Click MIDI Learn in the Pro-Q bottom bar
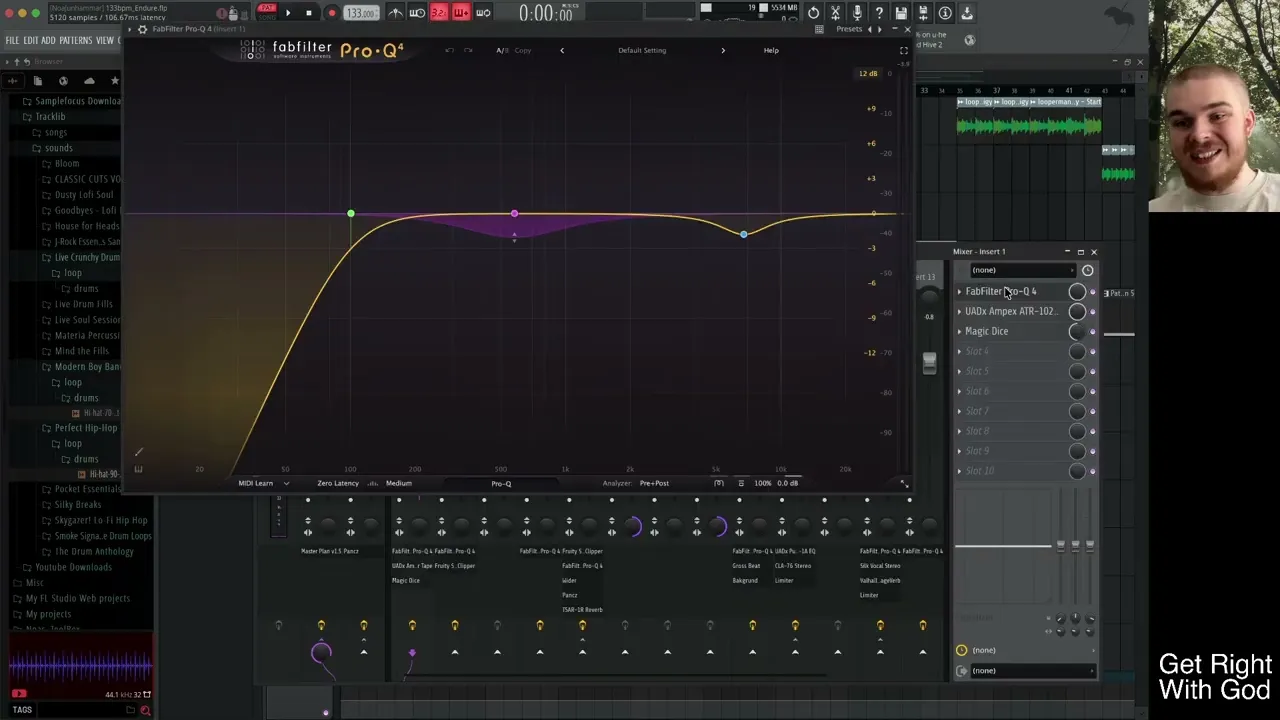This screenshot has width=1280, height=720. pos(255,483)
